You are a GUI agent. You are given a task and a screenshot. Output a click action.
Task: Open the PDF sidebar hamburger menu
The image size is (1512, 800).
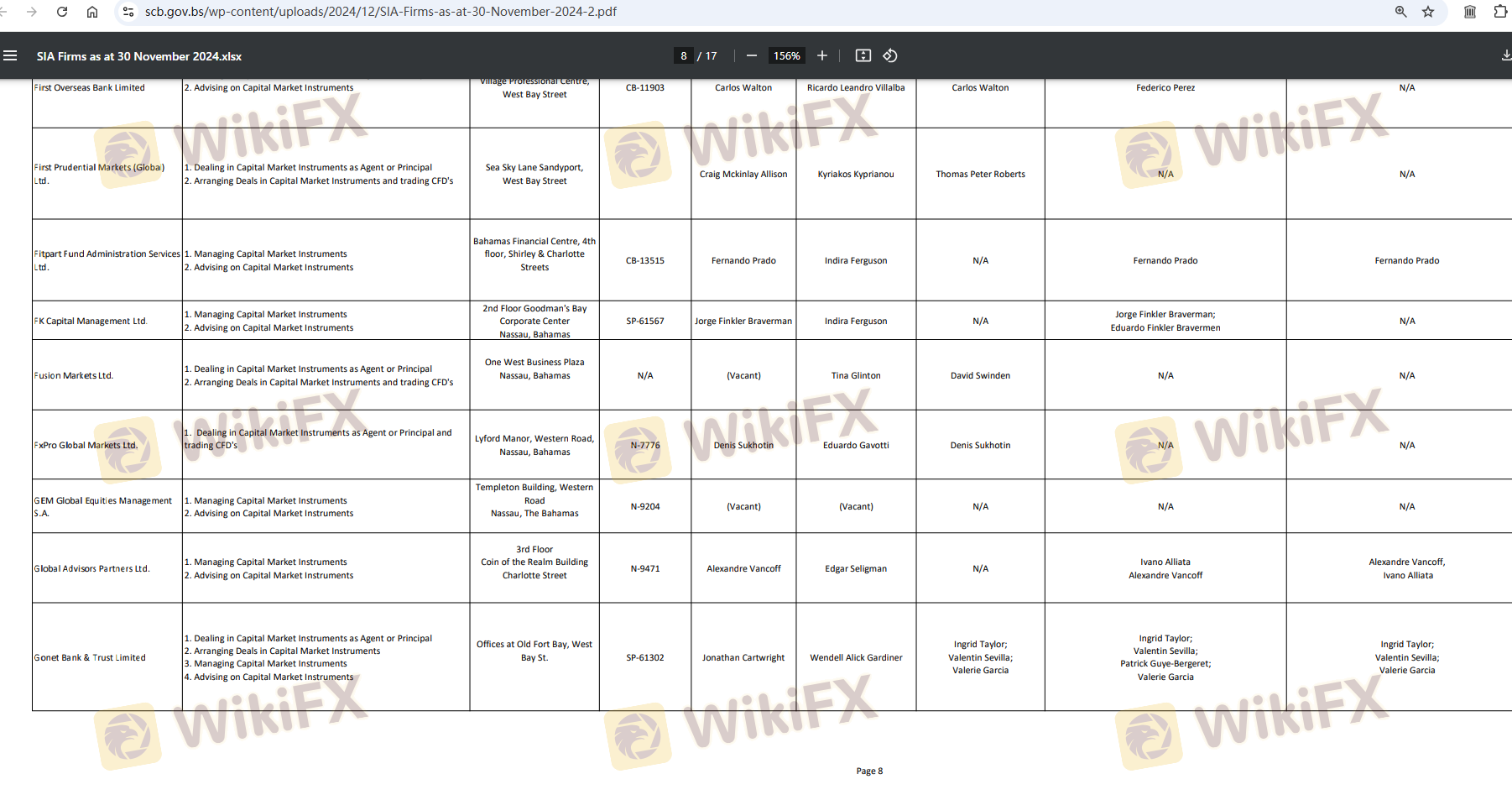[x=10, y=55]
